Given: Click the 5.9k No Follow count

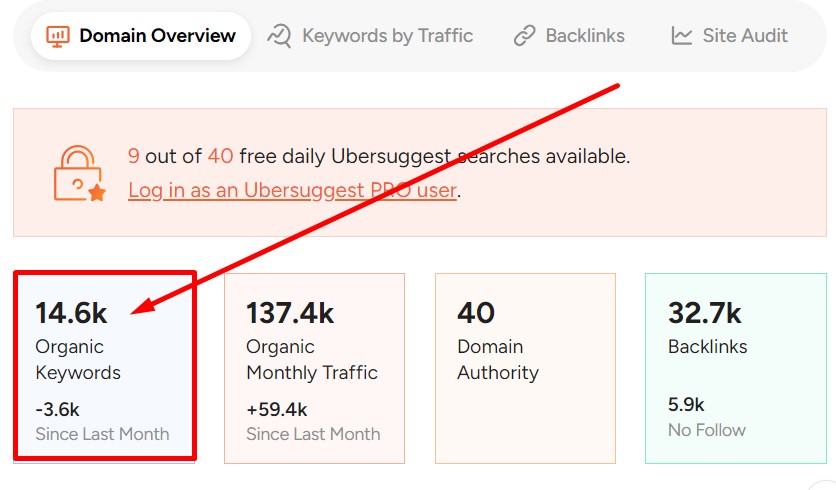Looking at the screenshot, I should (686, 405).
